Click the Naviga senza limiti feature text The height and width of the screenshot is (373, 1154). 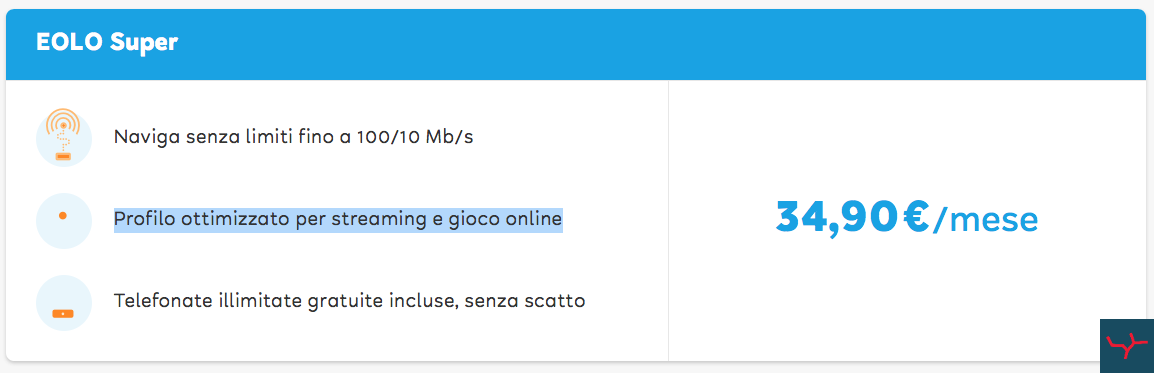click(x=294, y=138)
